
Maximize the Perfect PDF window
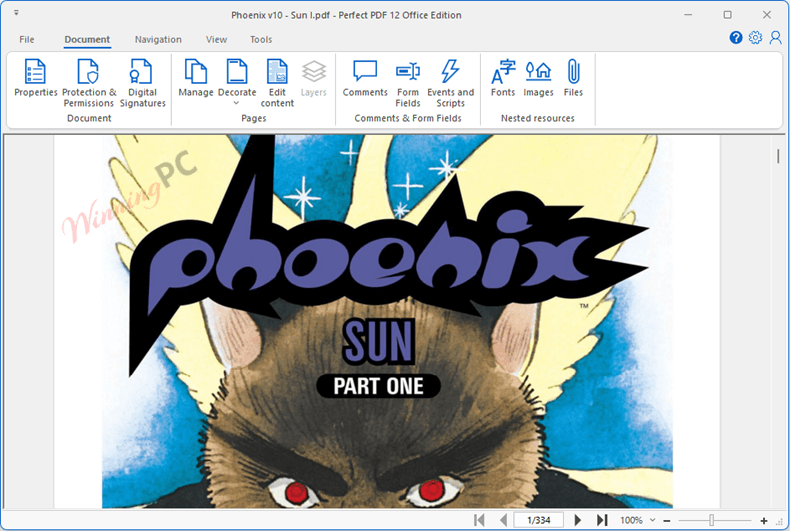[x=728, y=15]
